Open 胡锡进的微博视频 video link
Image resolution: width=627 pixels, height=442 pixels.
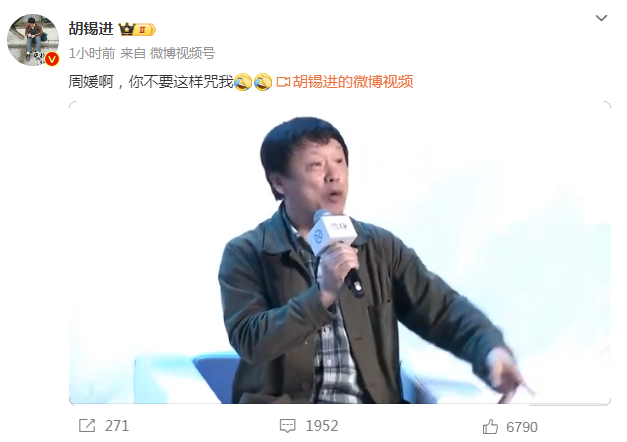pos(353,82)
